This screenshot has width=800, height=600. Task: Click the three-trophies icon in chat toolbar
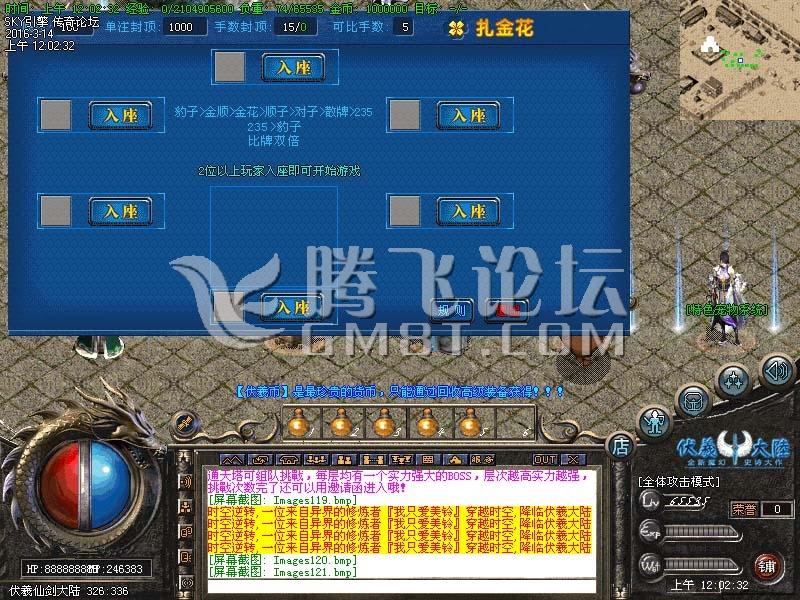click(400, 459)
